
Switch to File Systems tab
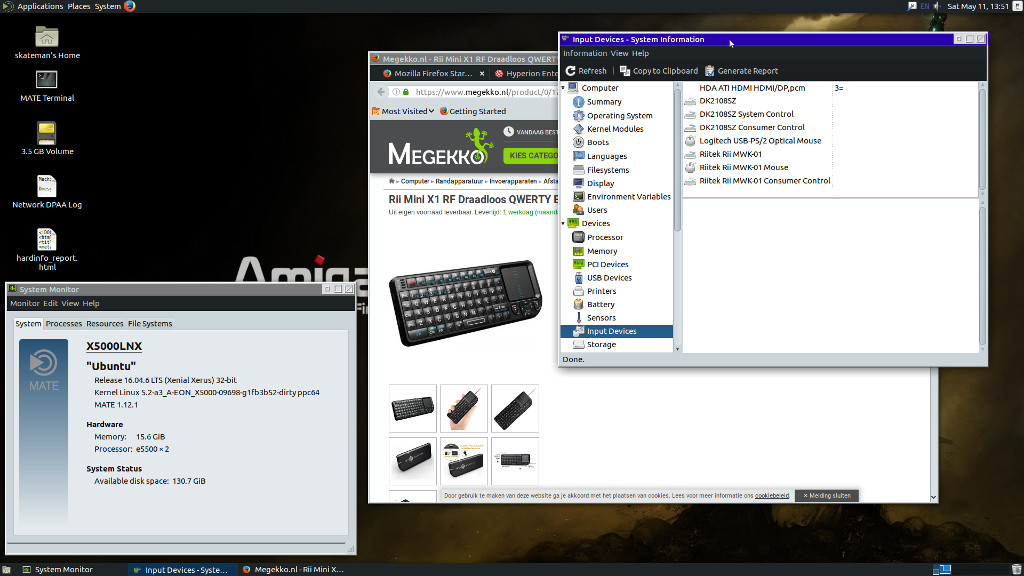[150, 324]
